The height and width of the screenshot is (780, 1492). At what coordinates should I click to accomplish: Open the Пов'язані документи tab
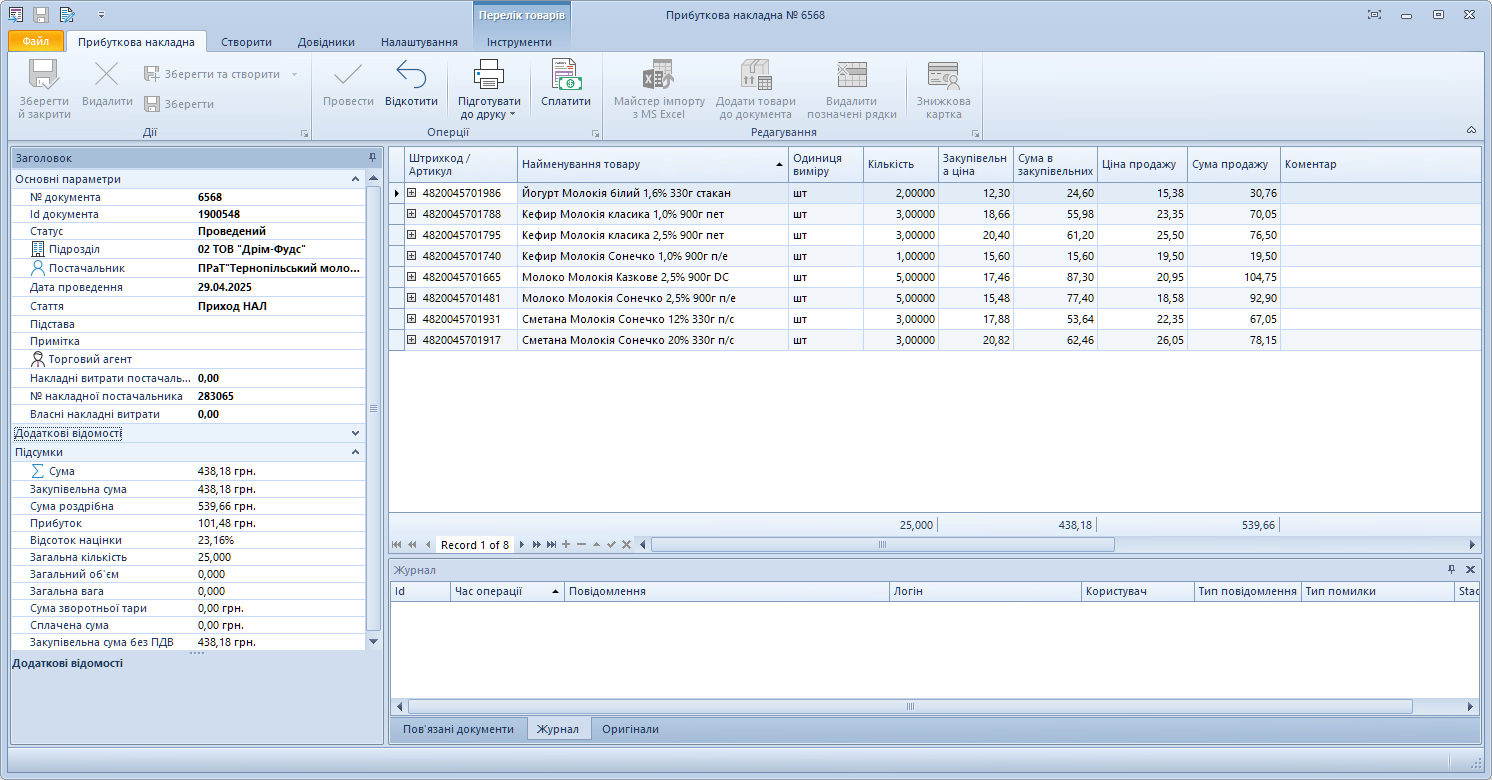(x=458, y=729)
